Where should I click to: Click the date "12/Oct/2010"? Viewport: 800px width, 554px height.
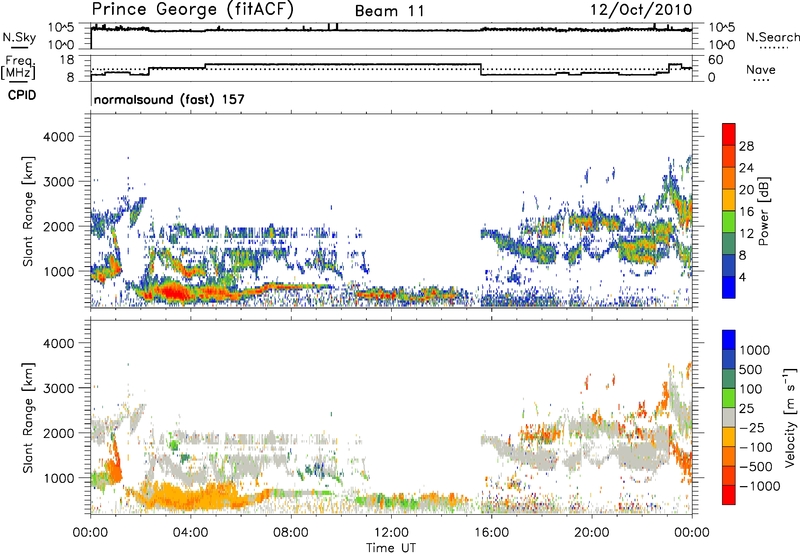click(641, 10)
